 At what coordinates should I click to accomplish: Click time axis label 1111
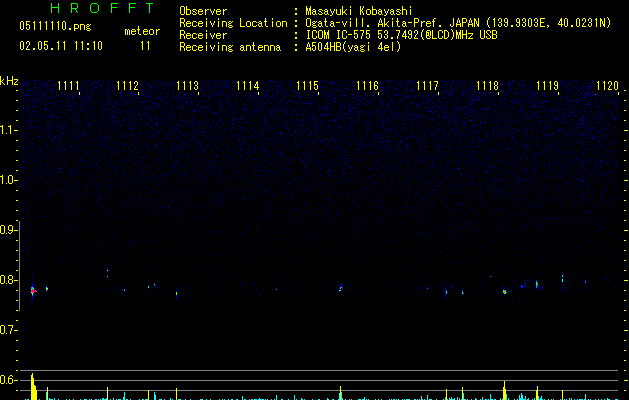[68, 86]
